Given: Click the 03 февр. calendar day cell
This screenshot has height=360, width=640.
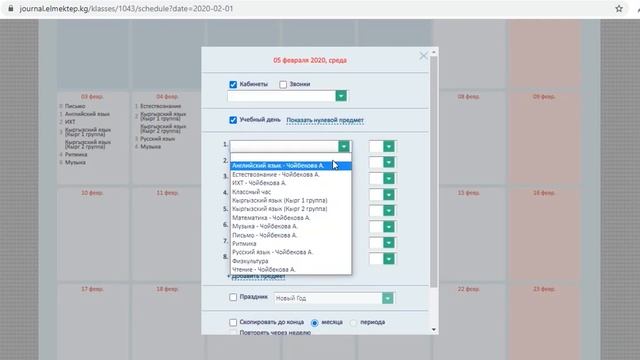Looking at the screenshot, I should pyautogui.click(x=93, y=139).
